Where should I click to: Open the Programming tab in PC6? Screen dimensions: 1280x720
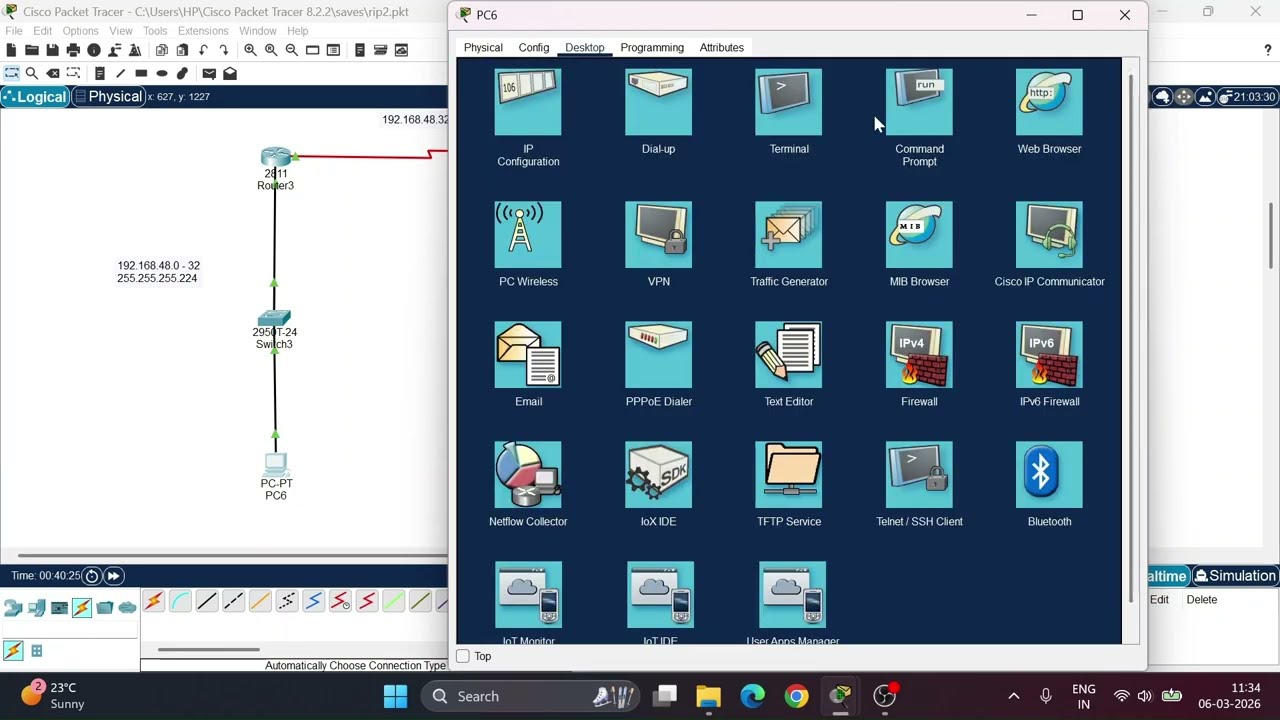[x=652, y=47]
